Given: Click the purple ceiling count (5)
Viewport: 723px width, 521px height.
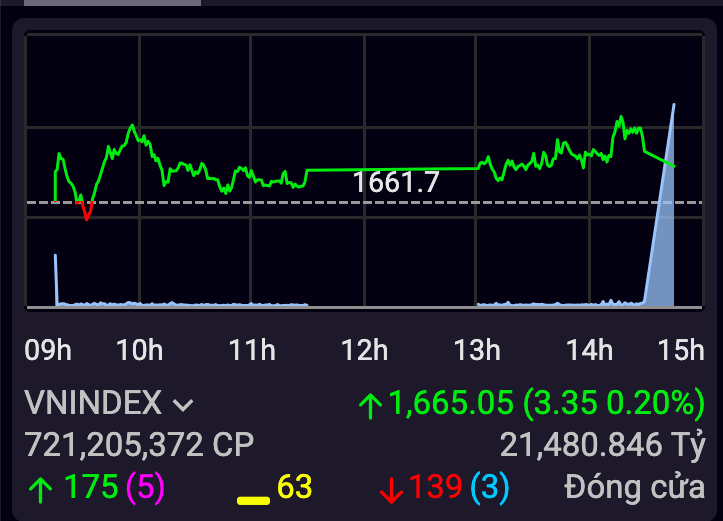Looking at the screenshot, I should pos(145,488).
